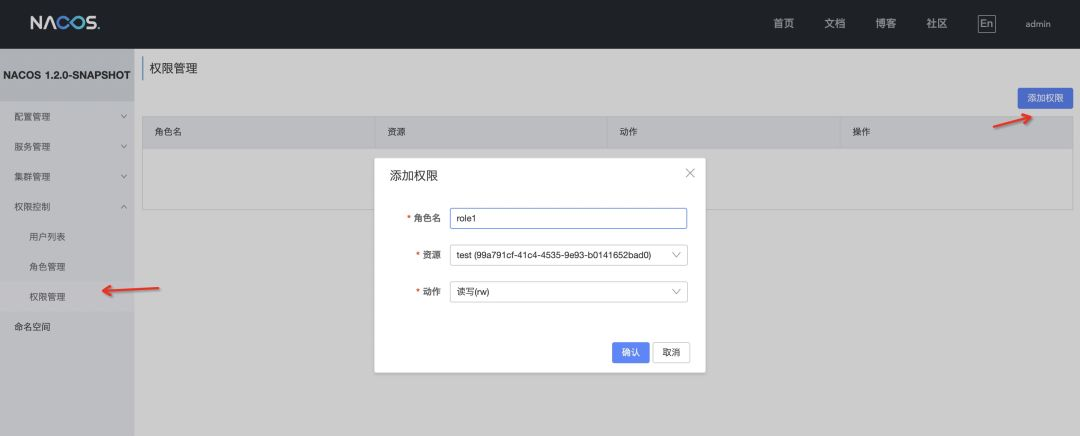Click the 角色名 column header

point(258,132)
